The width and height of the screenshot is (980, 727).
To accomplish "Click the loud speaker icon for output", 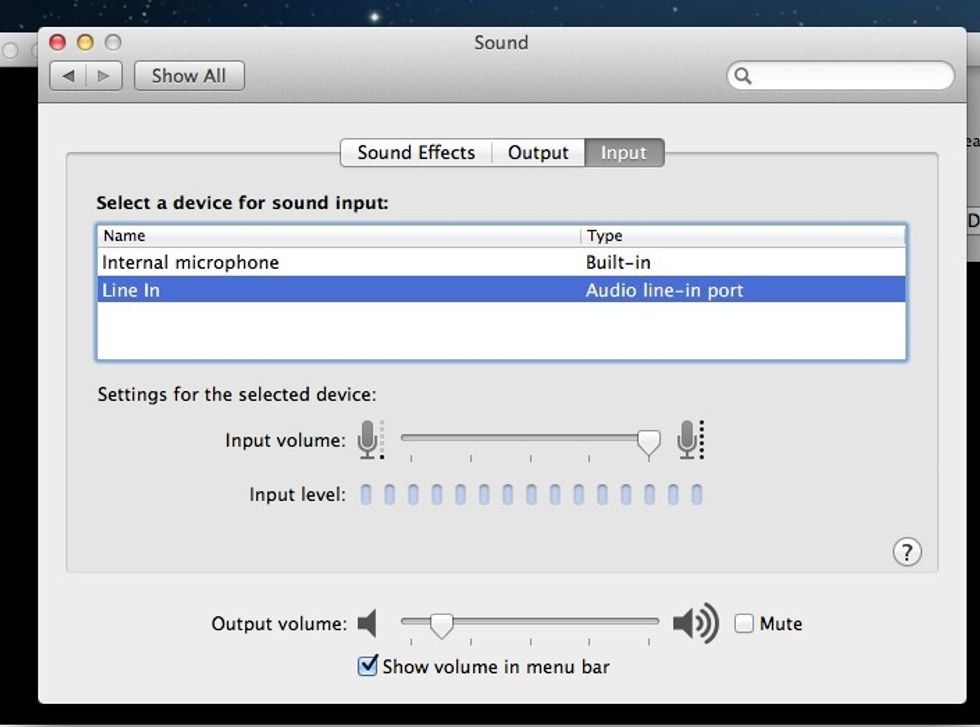I will tap(695, 624).
